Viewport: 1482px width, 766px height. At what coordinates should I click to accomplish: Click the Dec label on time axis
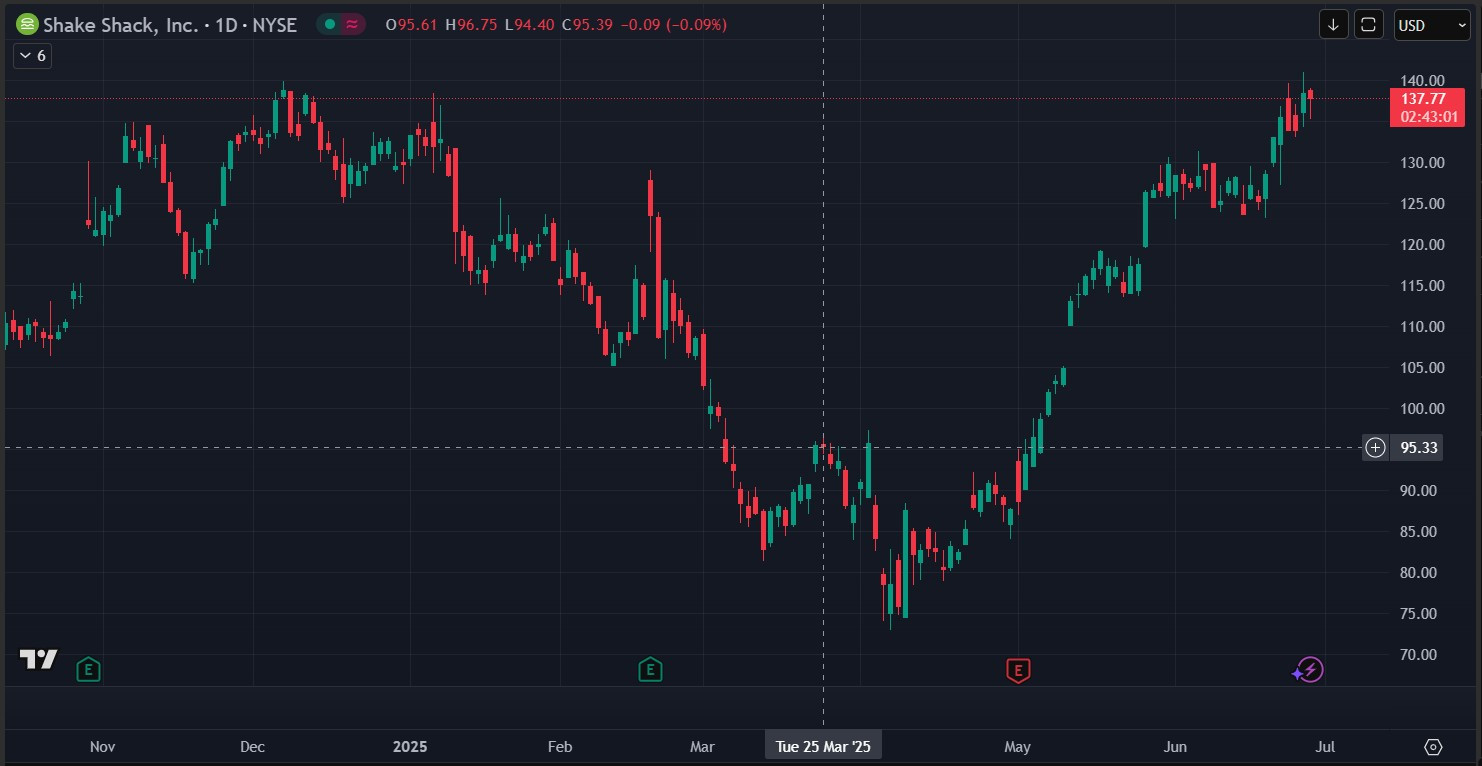point(253,747)
